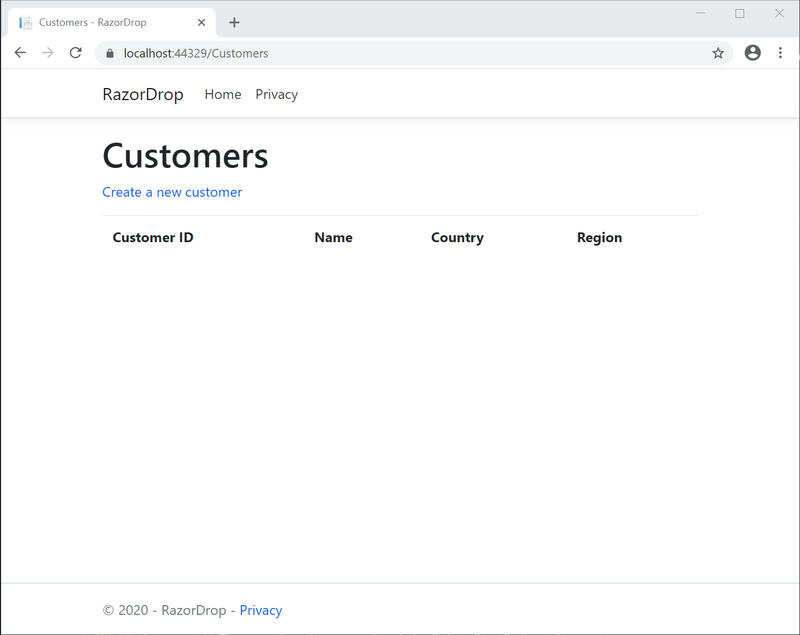
Task: Close the browser window
Action: 779,13
